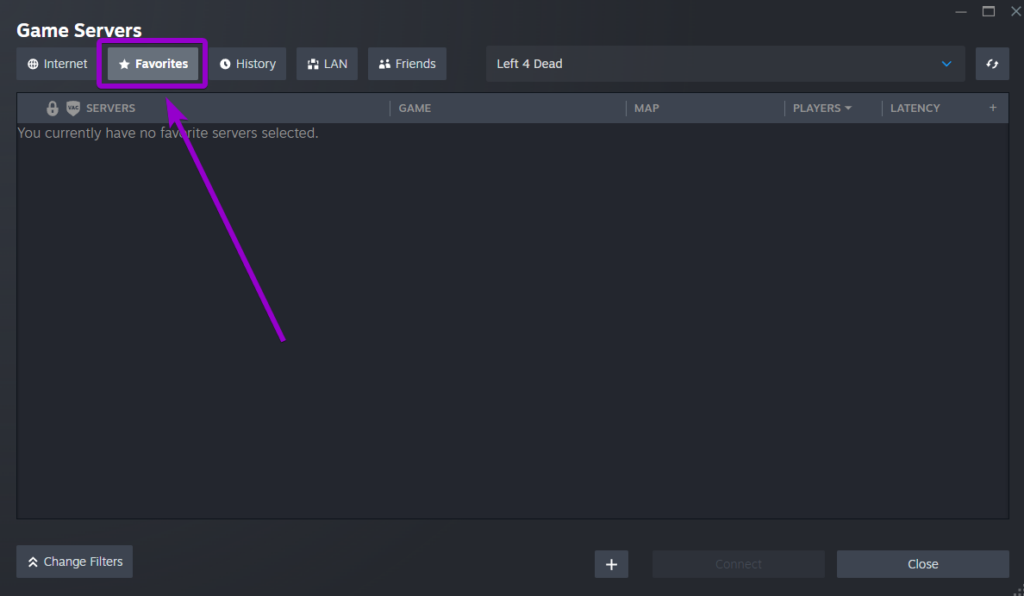
Task: Expand Change Filters options
Action: (32, 561)
